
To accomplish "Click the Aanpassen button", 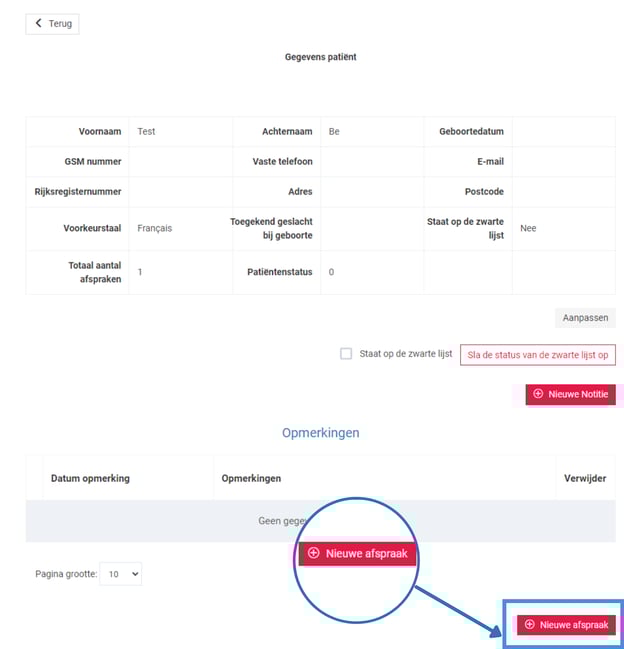I will [585, 318].
